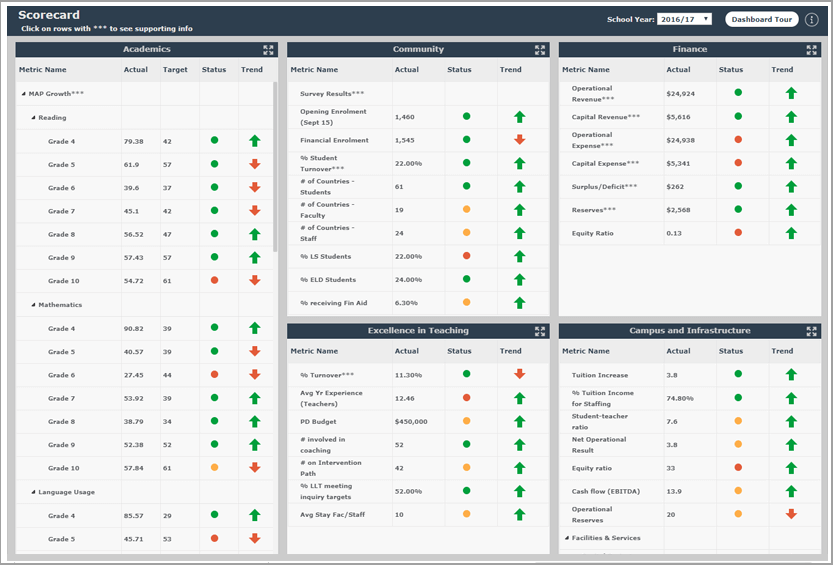Select the $450,000 PD Budget value
833x565 pixels.
[x=411, y=422]
